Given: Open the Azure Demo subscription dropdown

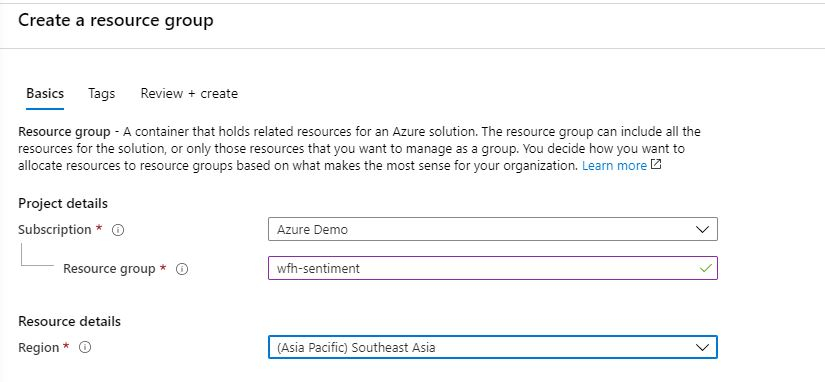Looking at the screenshot, I should 492,229.
